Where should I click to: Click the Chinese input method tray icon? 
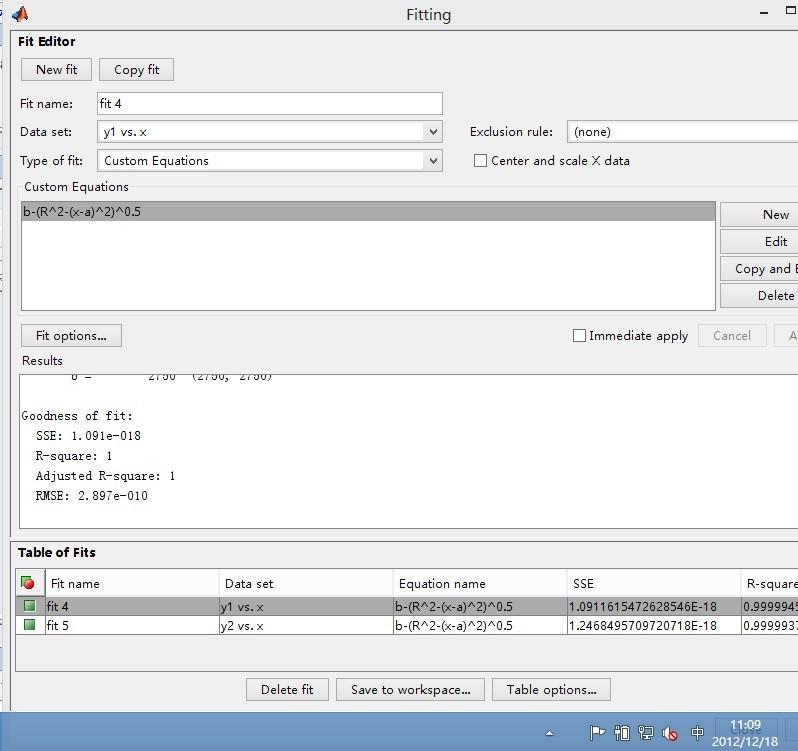pyautogui.click(x=697, y=733)
